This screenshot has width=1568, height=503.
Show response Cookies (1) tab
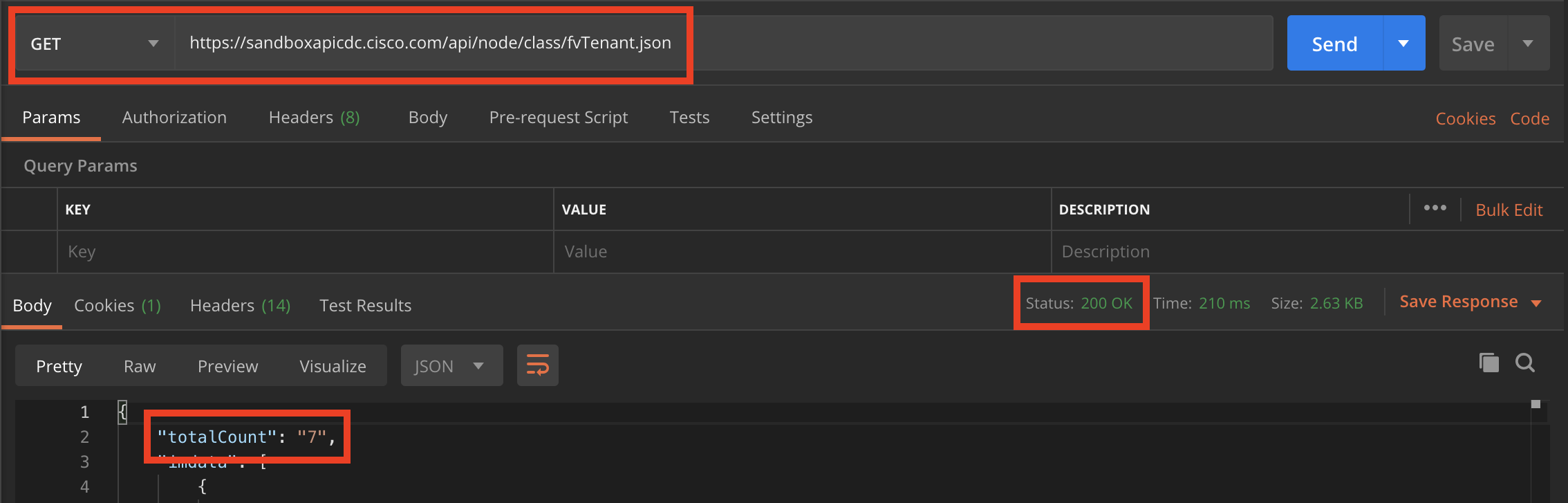click(x=117, y=306)
